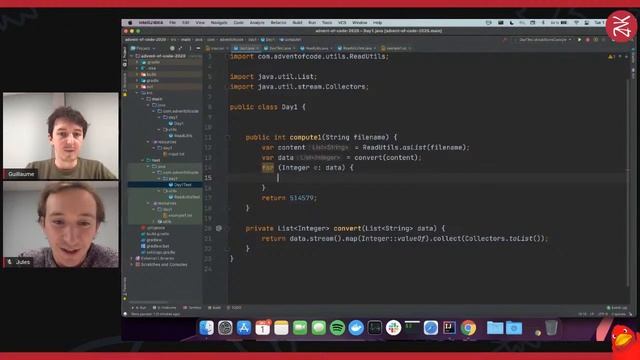Screen dimensions: 640x360
Task: Open the Refactor menu
Action: coord(279,23)
